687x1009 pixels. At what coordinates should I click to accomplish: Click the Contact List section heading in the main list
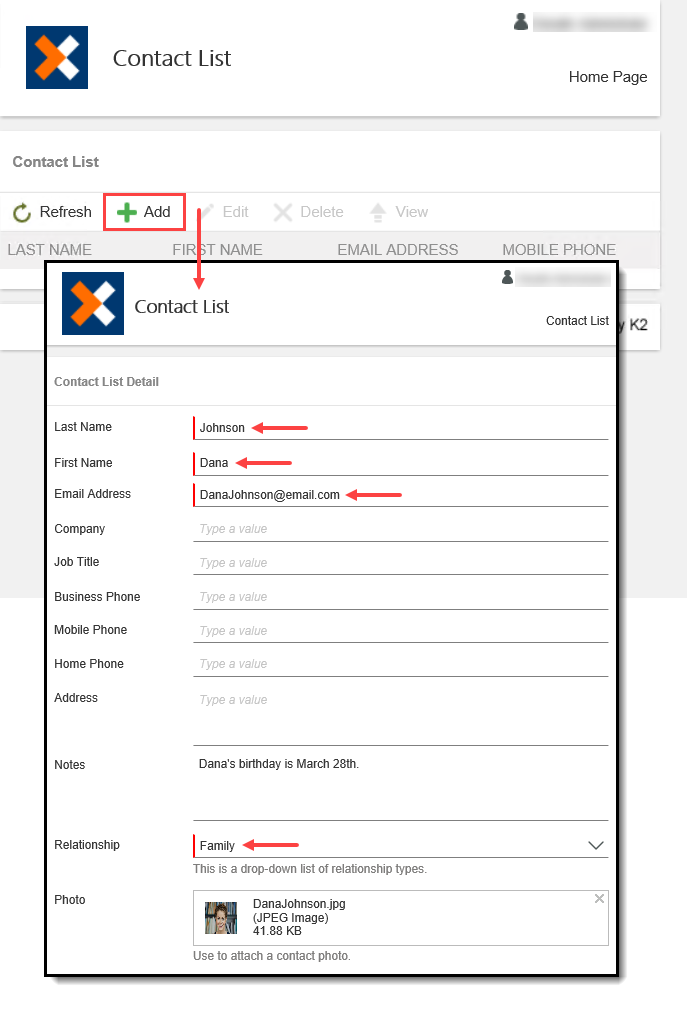tap(55, 162)
